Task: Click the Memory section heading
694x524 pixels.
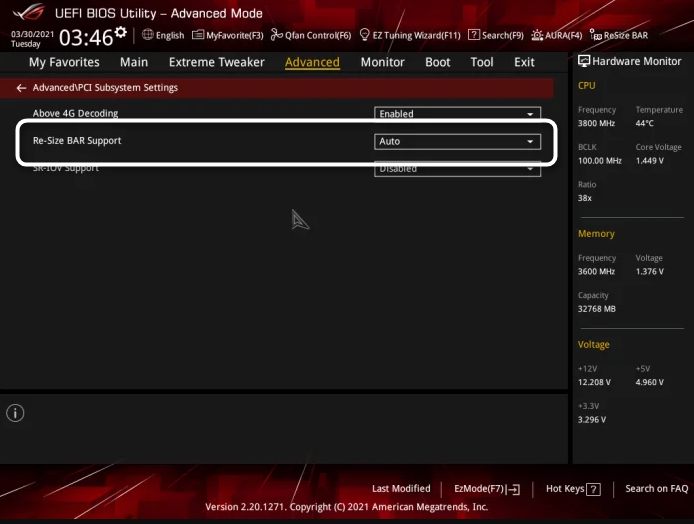Action: click(x=596, y=234)
